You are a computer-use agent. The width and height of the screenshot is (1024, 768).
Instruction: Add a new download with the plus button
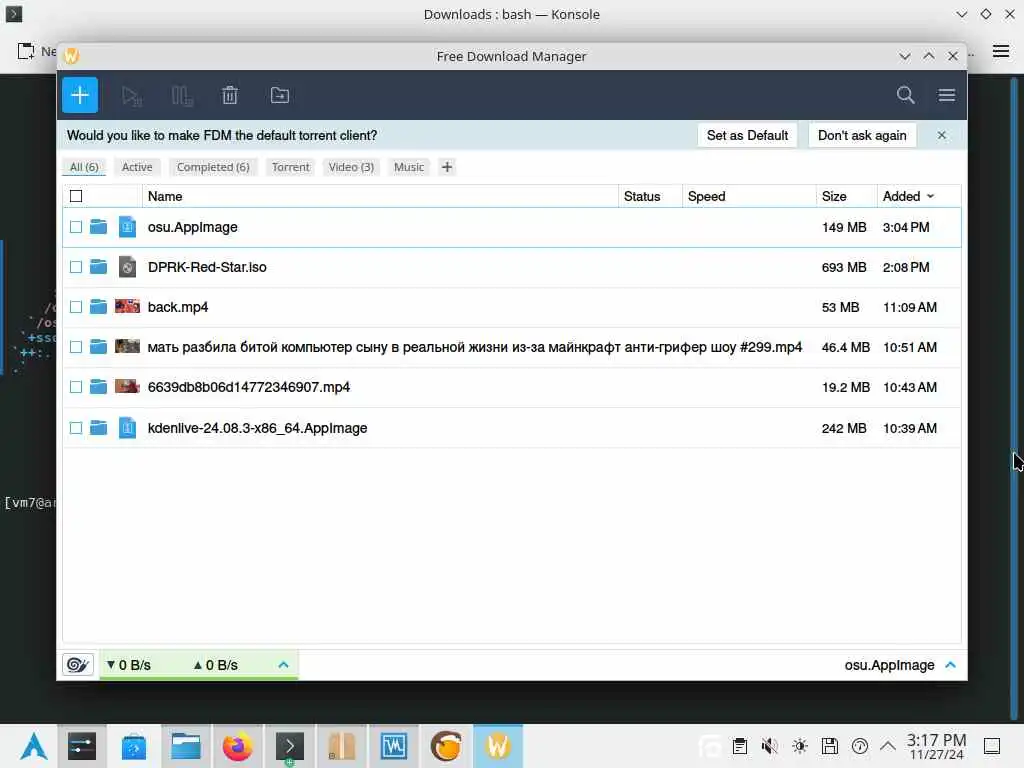(x=80, y=95)
